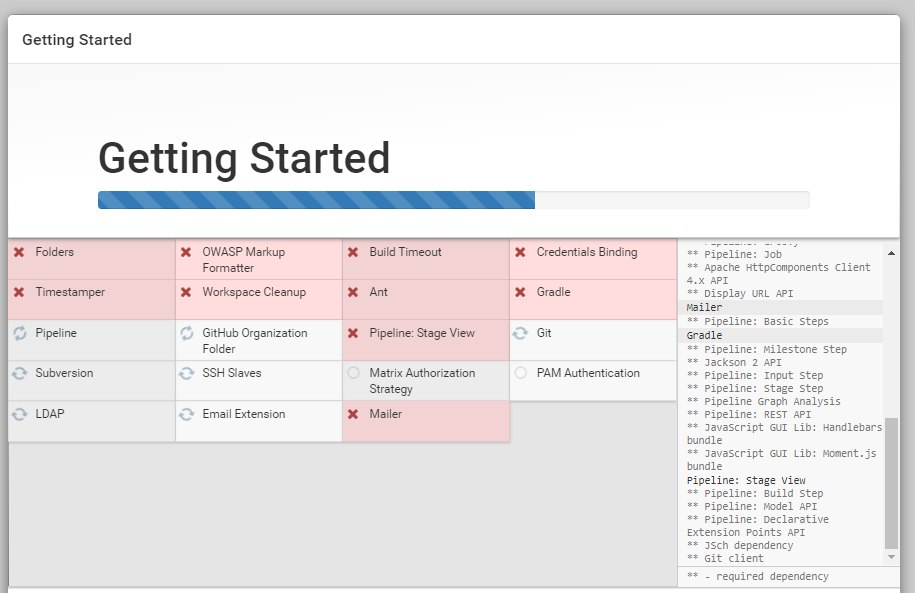Click the Gradle entry in the log

(704, 335)
